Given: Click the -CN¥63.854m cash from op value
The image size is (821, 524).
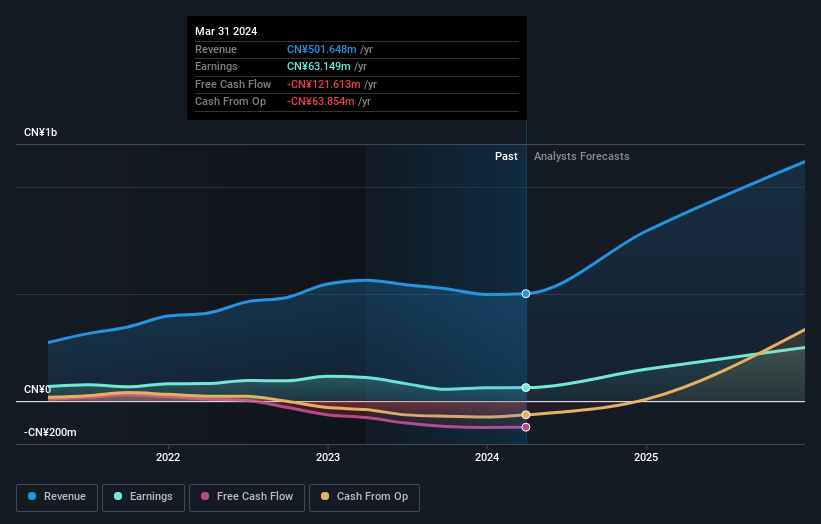Looking at the screenshot, I should pos(320,102).
